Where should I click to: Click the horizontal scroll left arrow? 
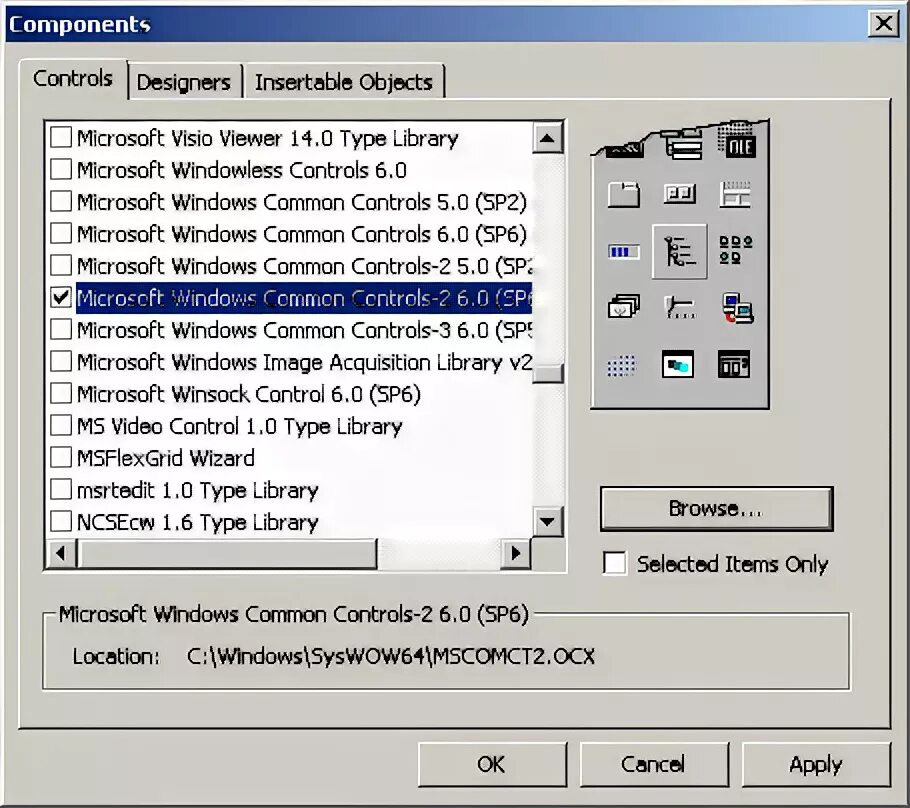pos(61,553)
